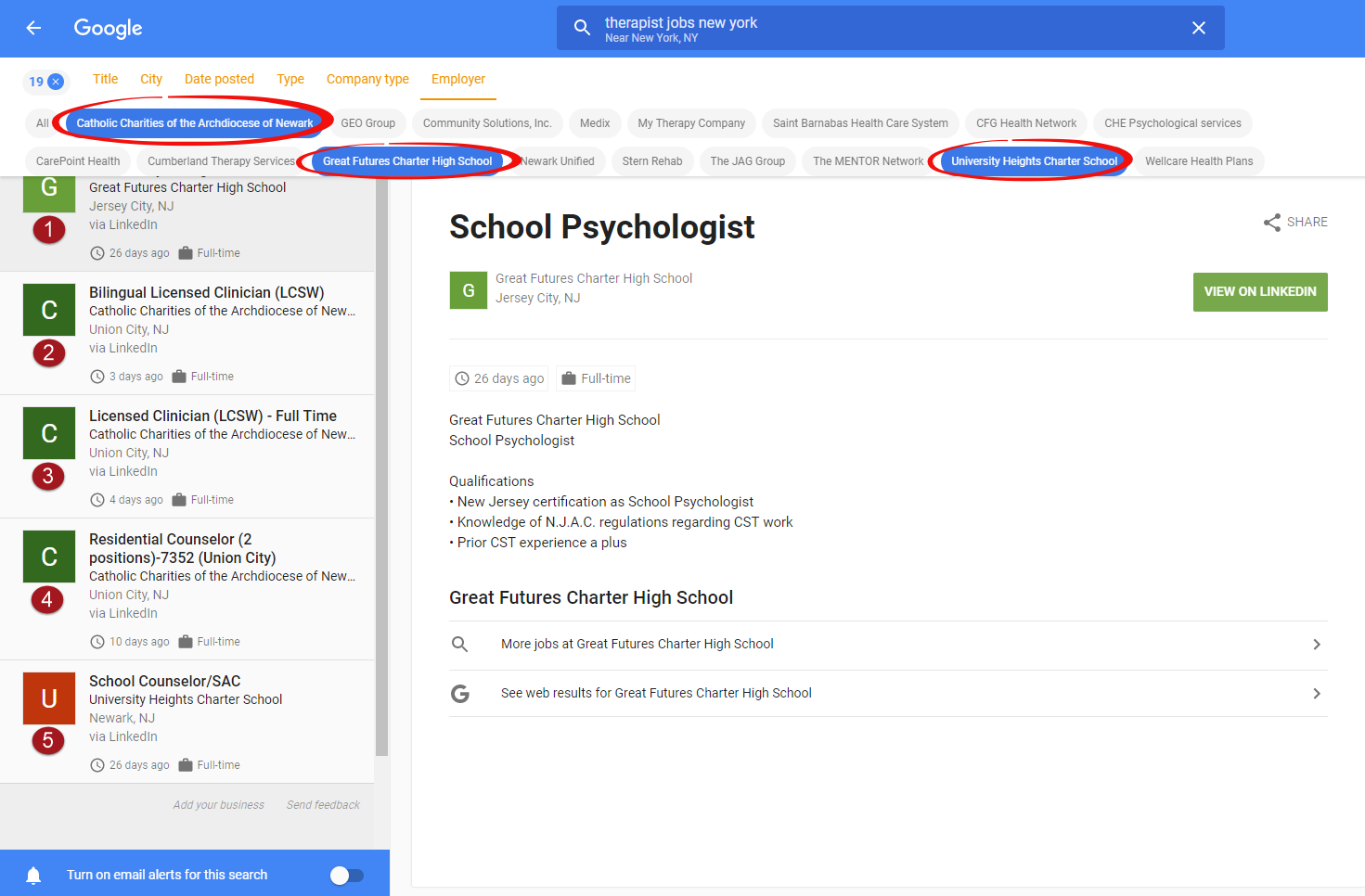The height and width of the screenshot is (896, 1365).
Task: Clear the search query with X
Action: 1198,28
